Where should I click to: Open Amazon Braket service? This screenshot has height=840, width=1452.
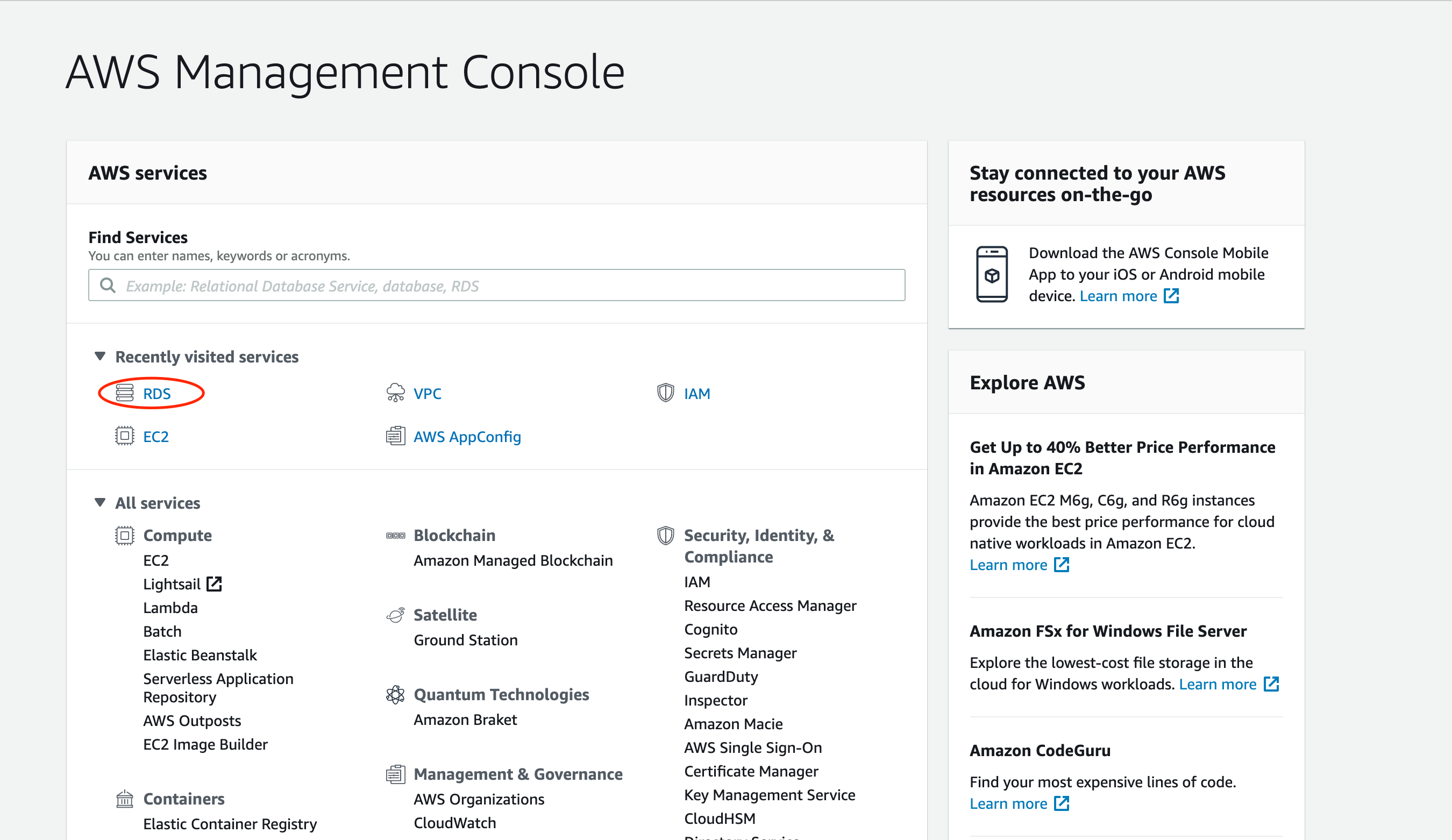tap(466, 720)
